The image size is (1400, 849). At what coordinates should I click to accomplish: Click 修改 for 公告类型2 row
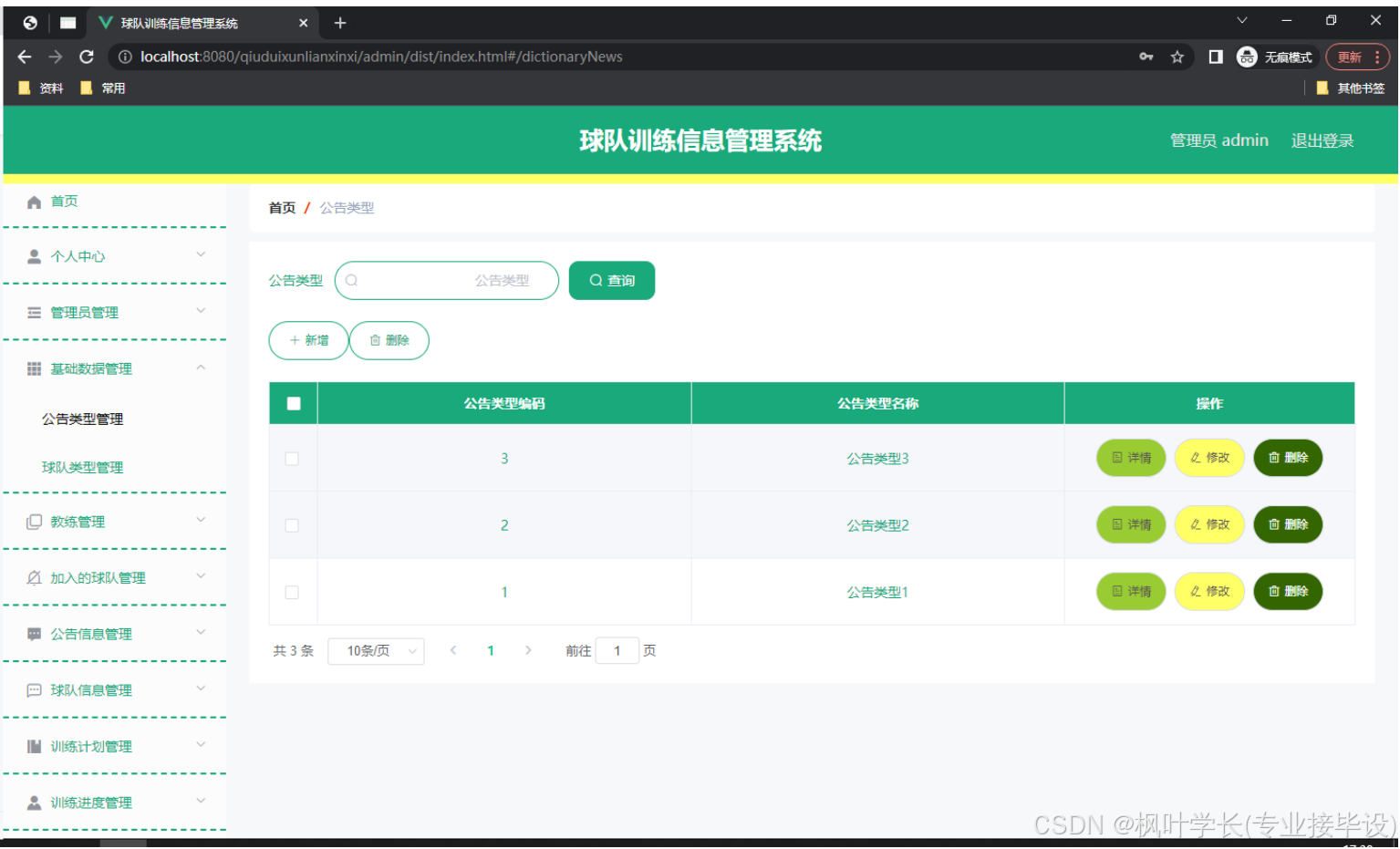pyautogui.click(x=1209, y=524)
